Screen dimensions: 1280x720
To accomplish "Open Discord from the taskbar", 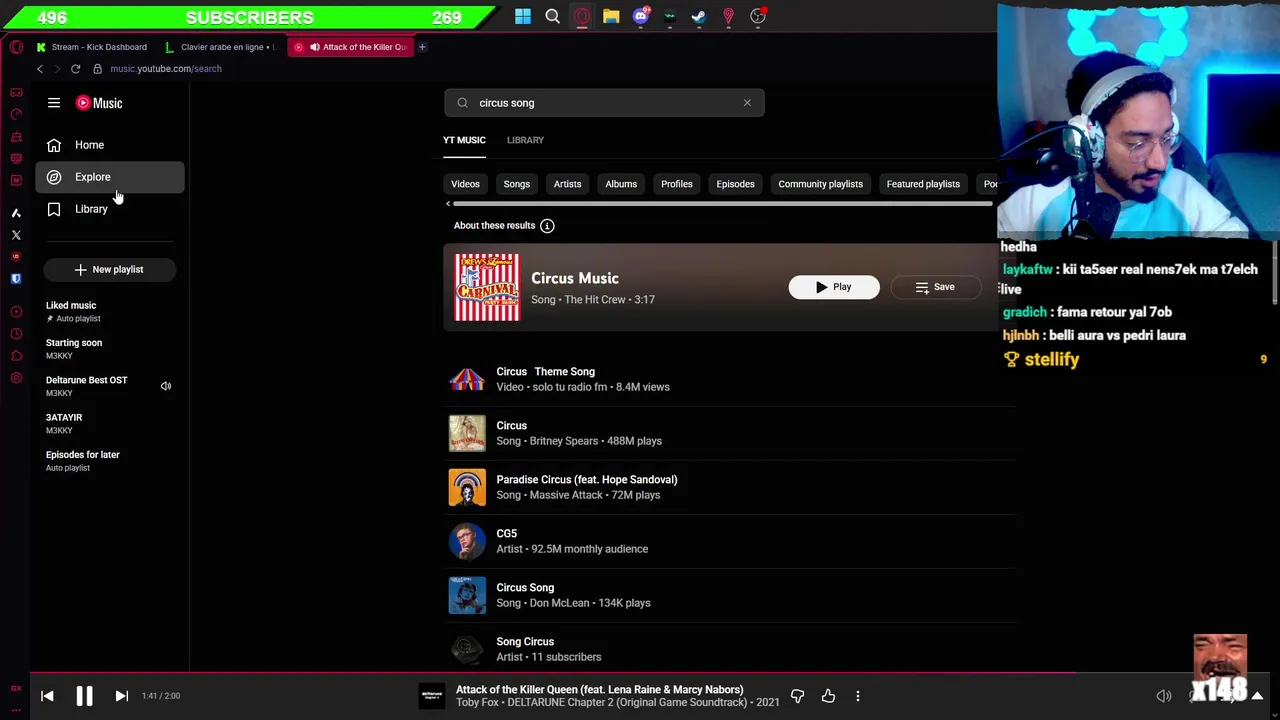I will pos(641,16).
